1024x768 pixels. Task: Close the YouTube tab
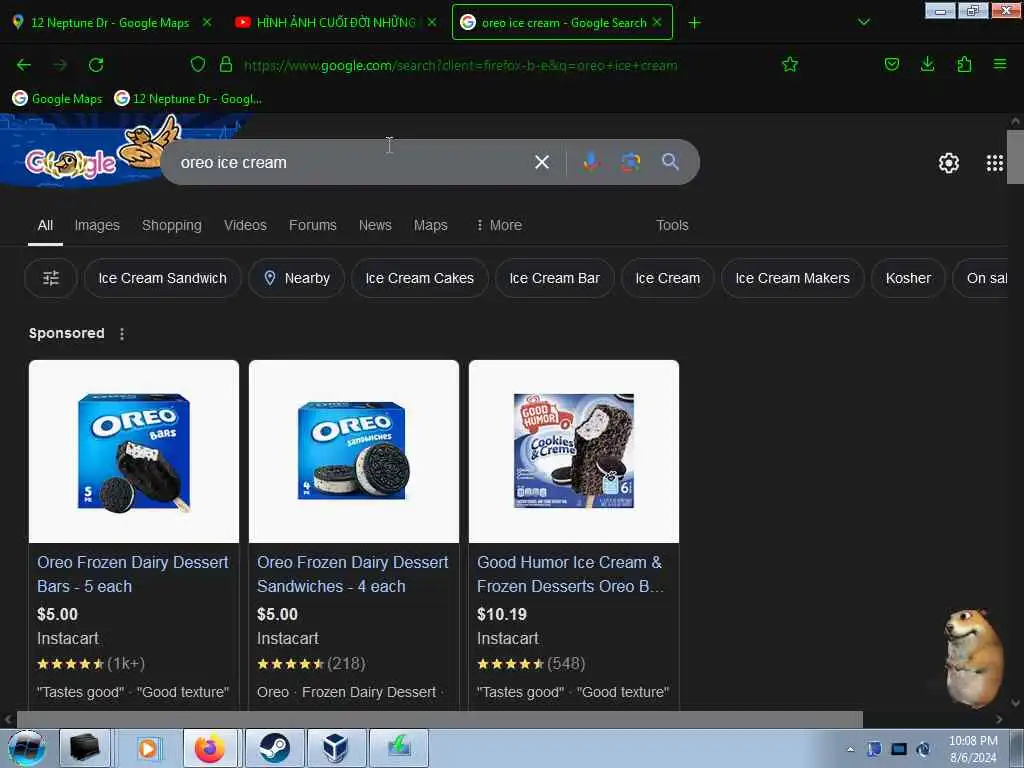432,22
